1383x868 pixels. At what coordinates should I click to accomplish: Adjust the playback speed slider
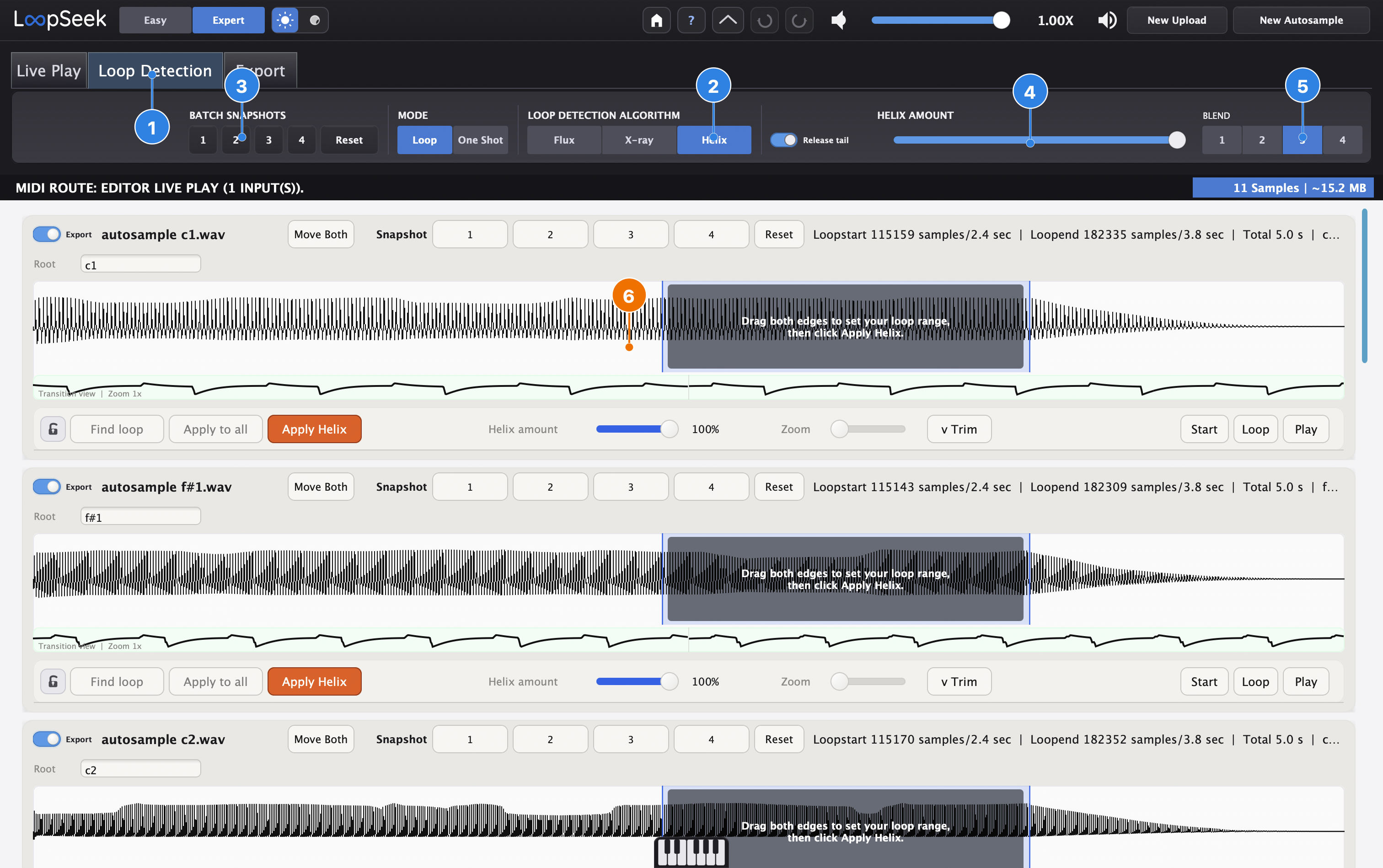(x=940, y=20)
